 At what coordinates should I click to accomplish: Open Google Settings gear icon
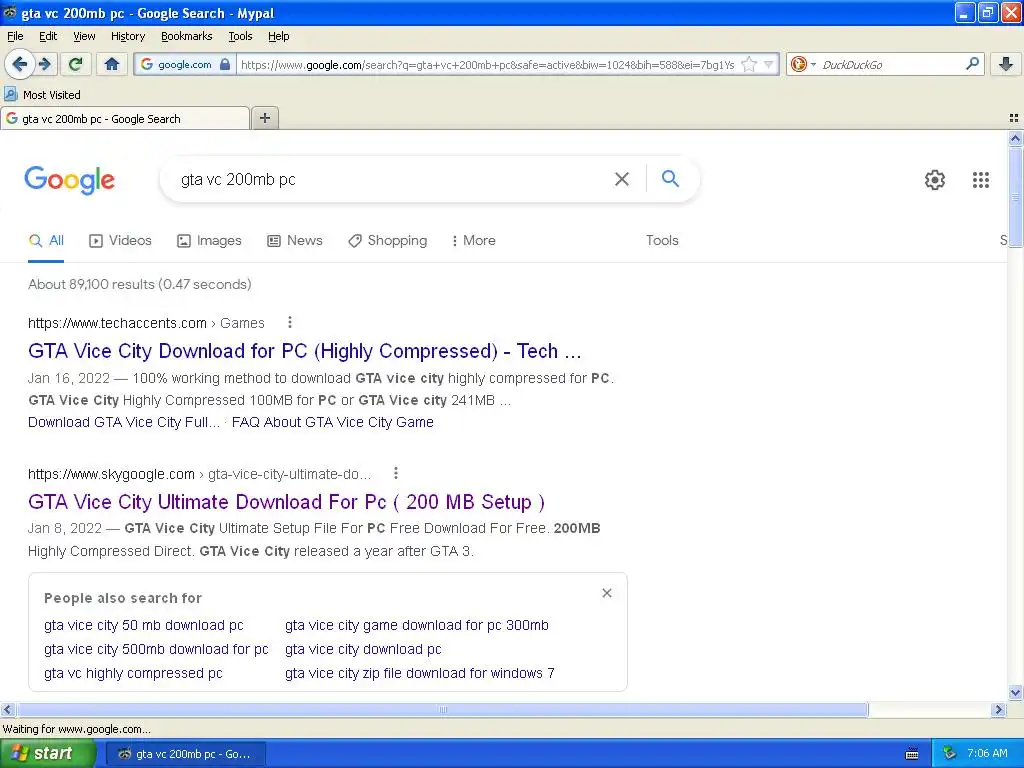click(935, 180)
